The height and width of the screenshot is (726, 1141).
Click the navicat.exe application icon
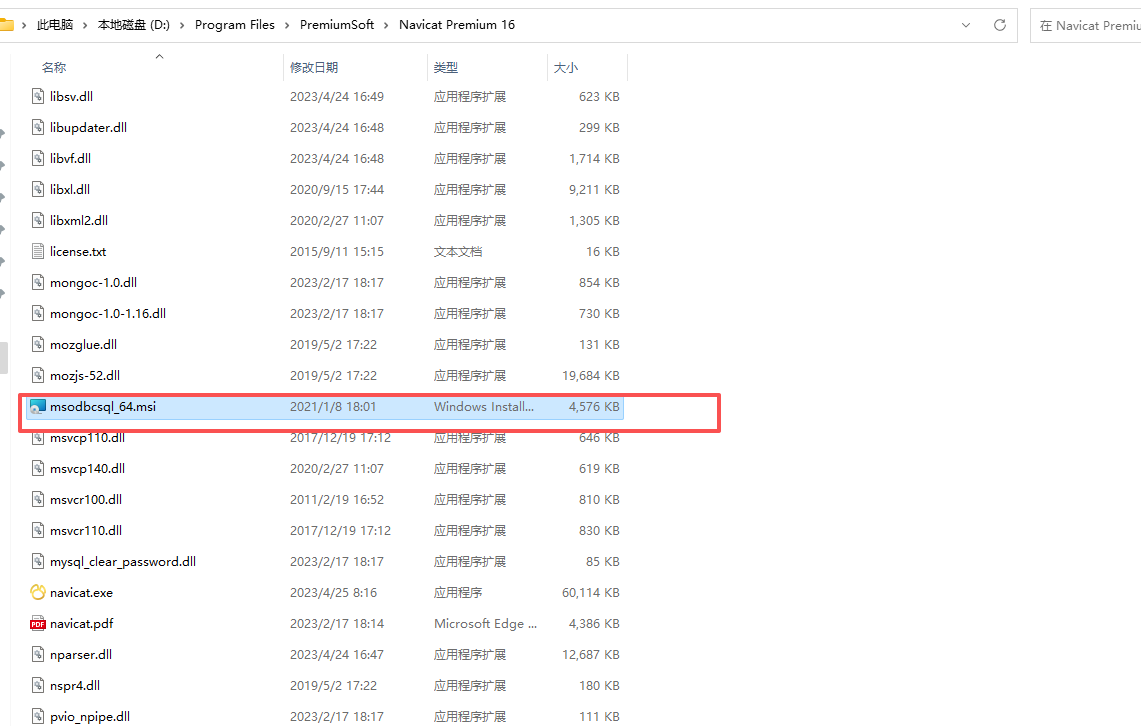pyautogui.click(x=38, y=592)
